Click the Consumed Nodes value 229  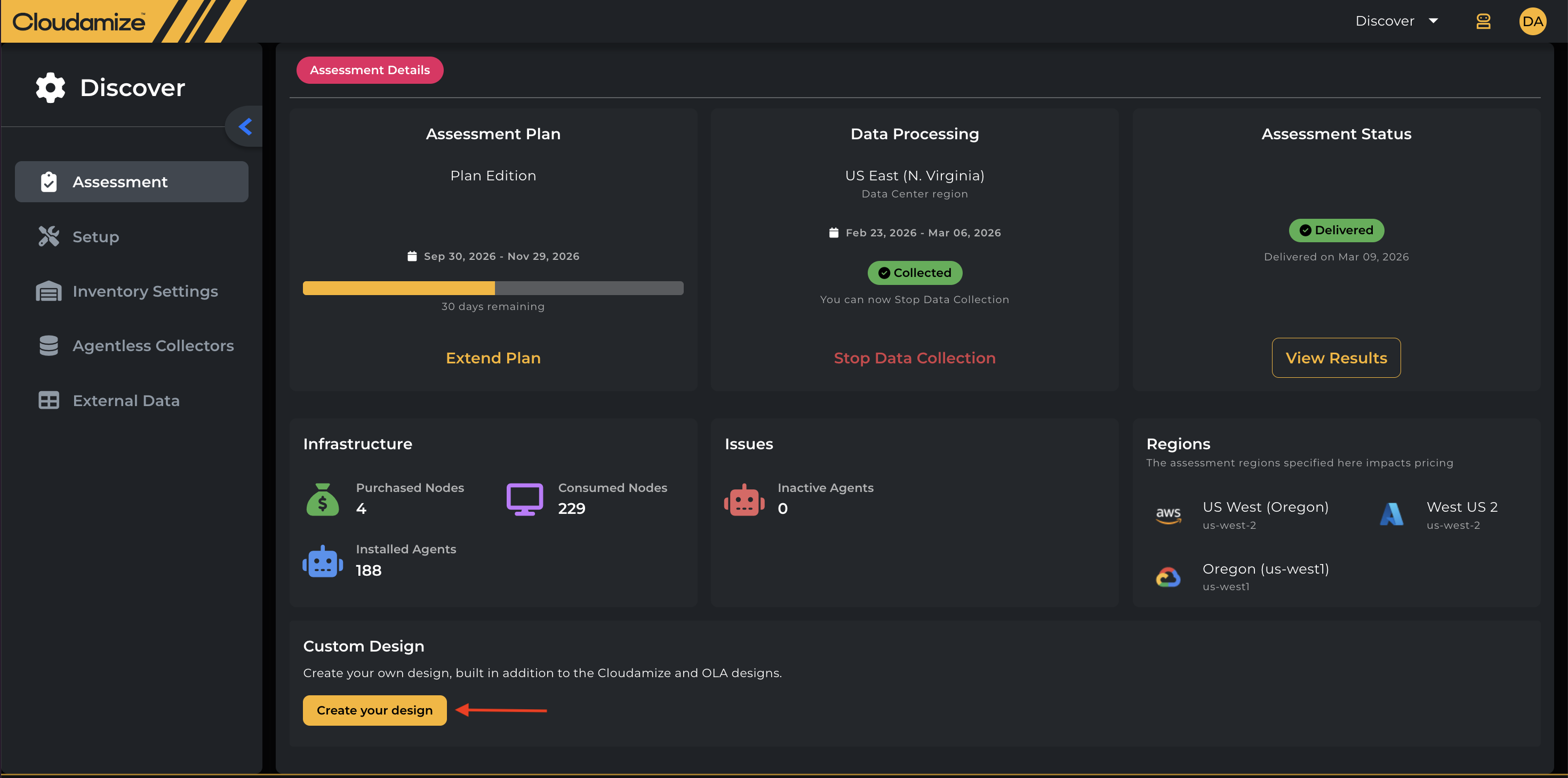pos(572,509)
